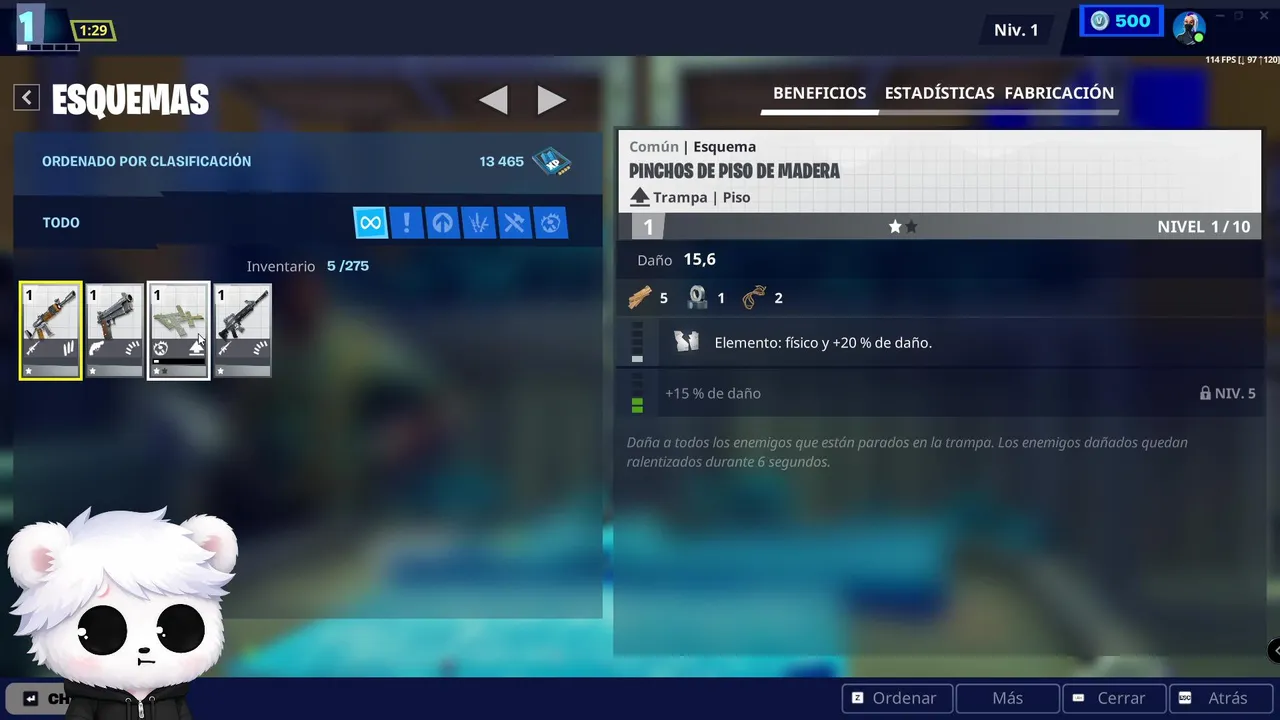
Task: Select the wooden floor spikes schematic card
Action: click(179, 331)
